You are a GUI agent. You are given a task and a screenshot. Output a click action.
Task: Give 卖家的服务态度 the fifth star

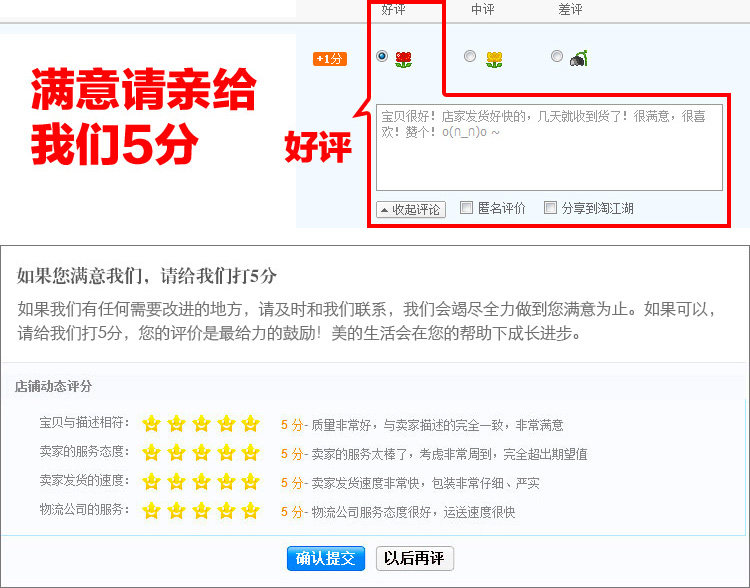click(x=250, y=453)
